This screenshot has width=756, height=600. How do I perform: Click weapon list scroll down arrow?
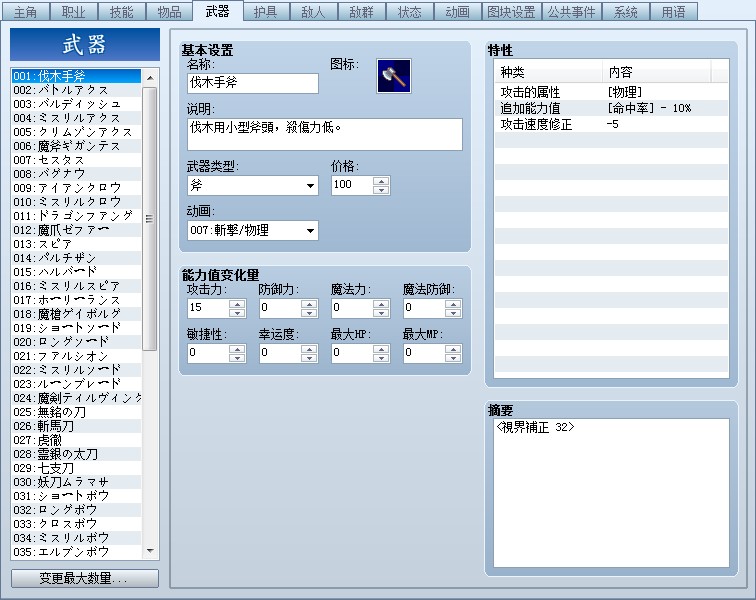click(x=150, y=551)
